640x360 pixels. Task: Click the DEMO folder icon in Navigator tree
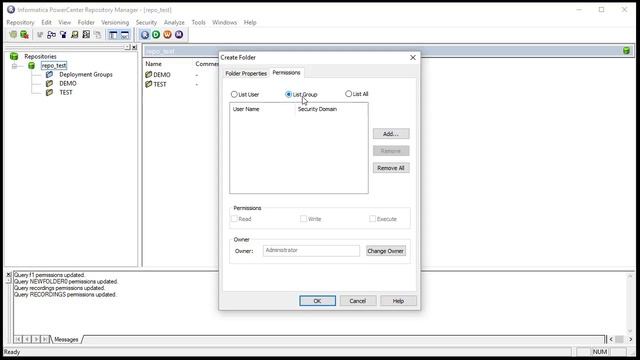click(x=49, y=83)
